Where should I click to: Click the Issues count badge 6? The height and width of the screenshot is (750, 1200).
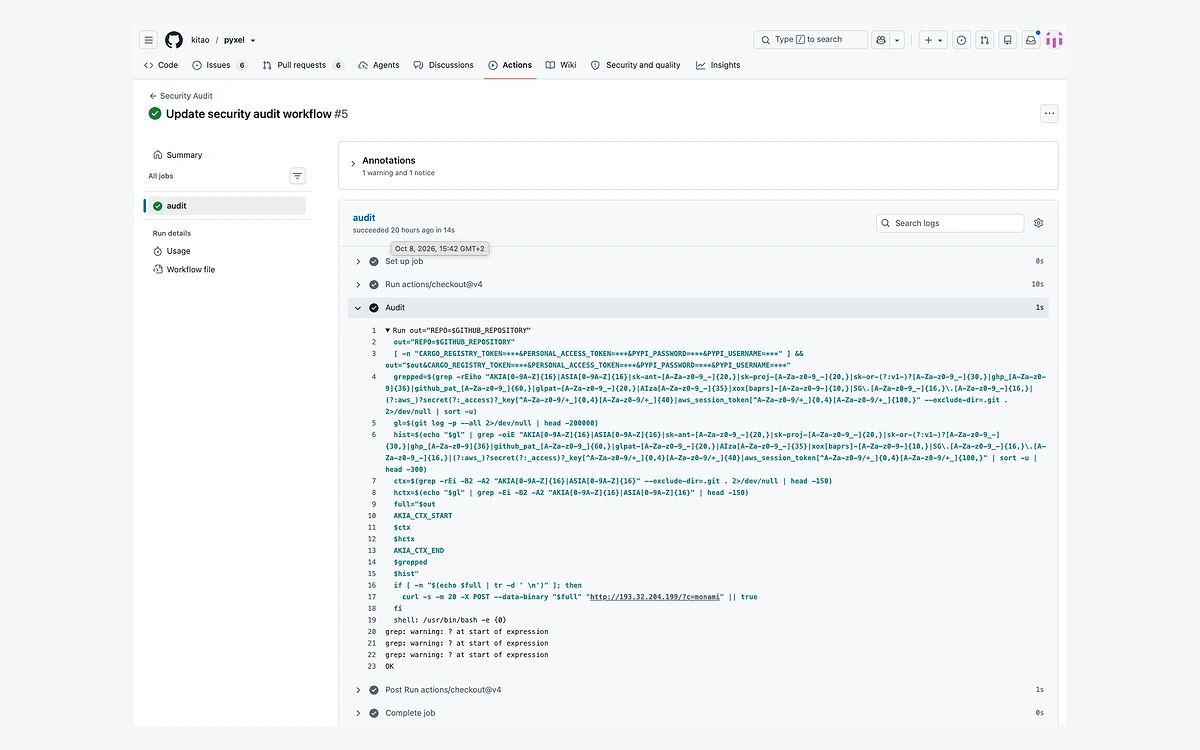(x=241, y=65)
